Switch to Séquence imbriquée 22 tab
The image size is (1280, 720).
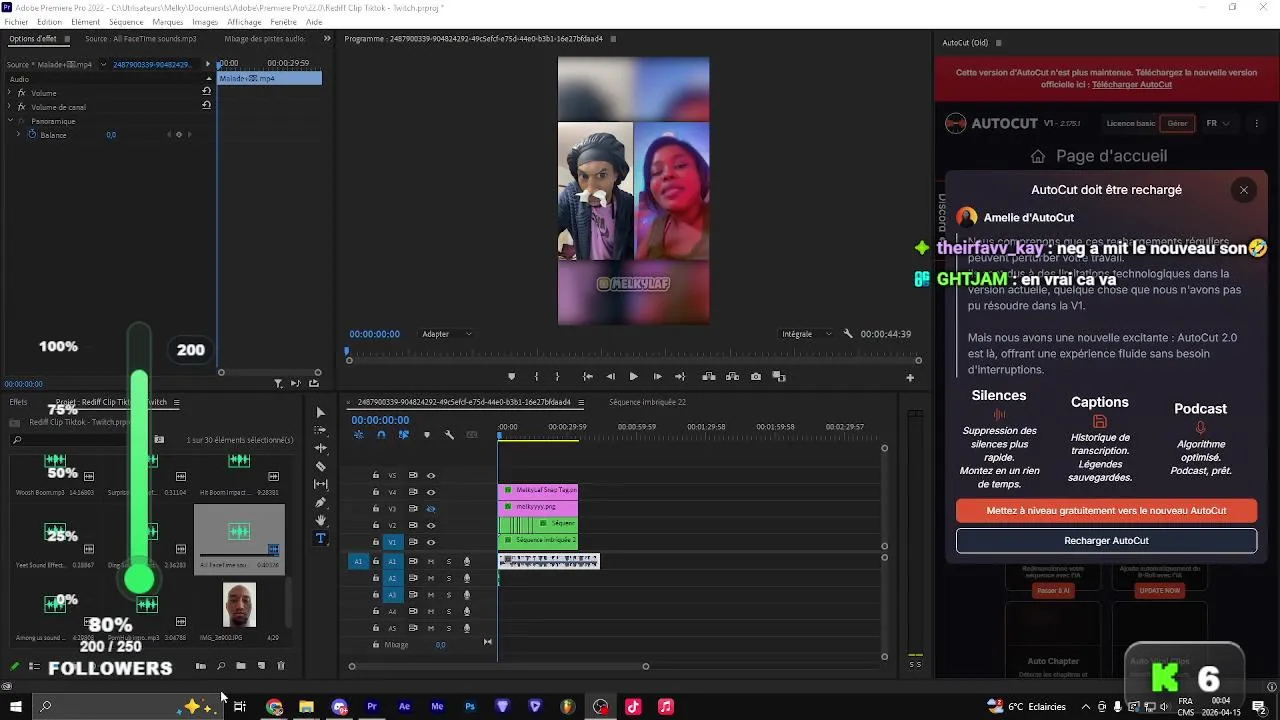coord(647,402)
